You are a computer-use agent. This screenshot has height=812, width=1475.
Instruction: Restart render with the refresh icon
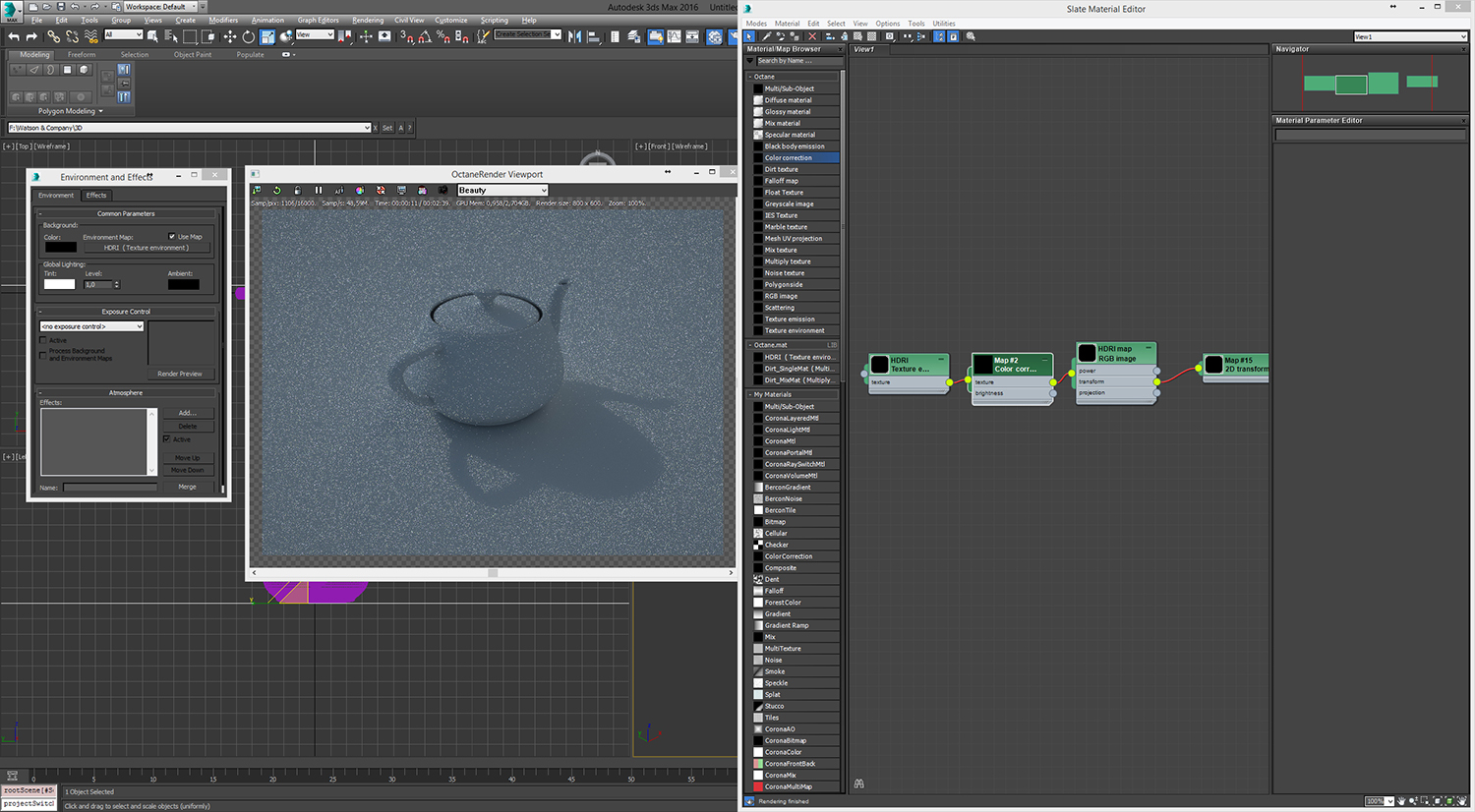(x=276, y=190)
